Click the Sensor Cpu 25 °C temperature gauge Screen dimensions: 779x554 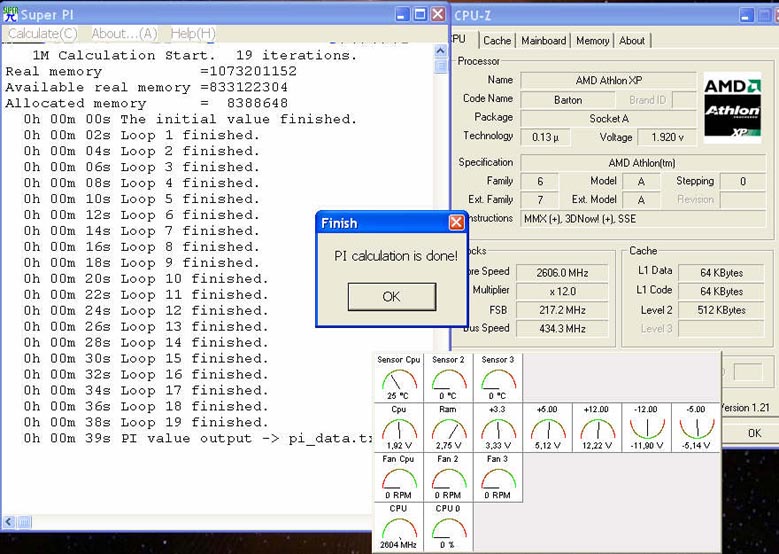click(x=398, y=378)
